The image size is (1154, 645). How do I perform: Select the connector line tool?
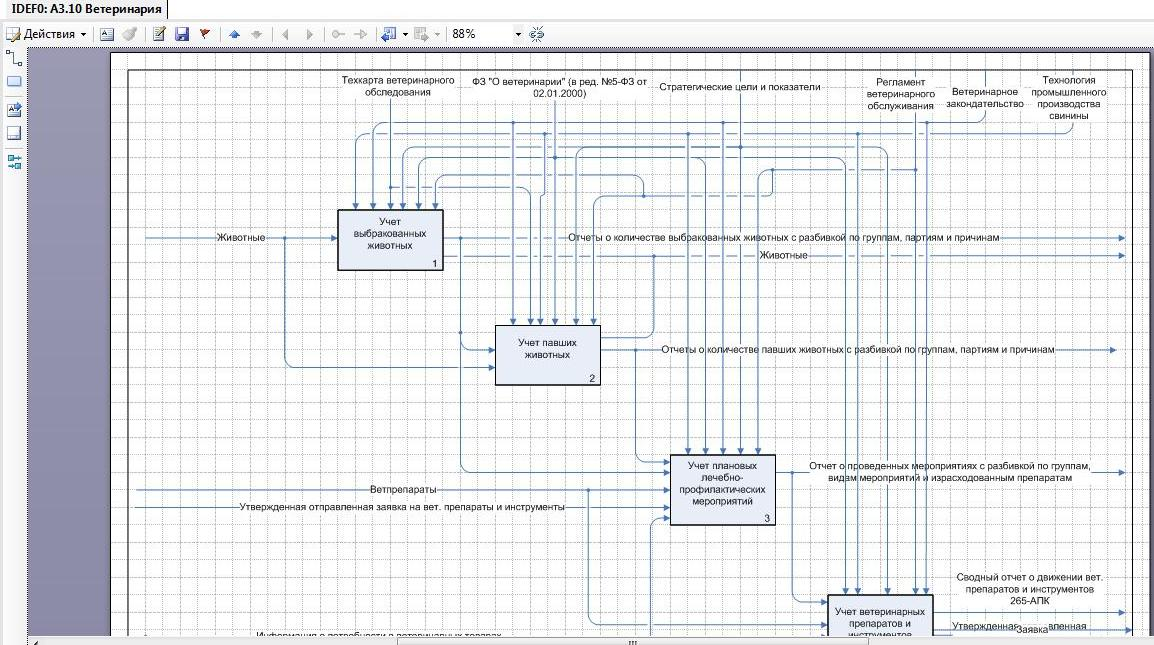tap(14, 58)
